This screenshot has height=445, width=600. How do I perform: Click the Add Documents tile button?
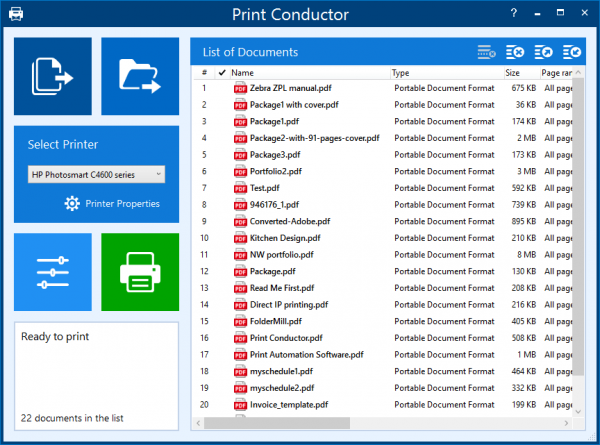53,77
